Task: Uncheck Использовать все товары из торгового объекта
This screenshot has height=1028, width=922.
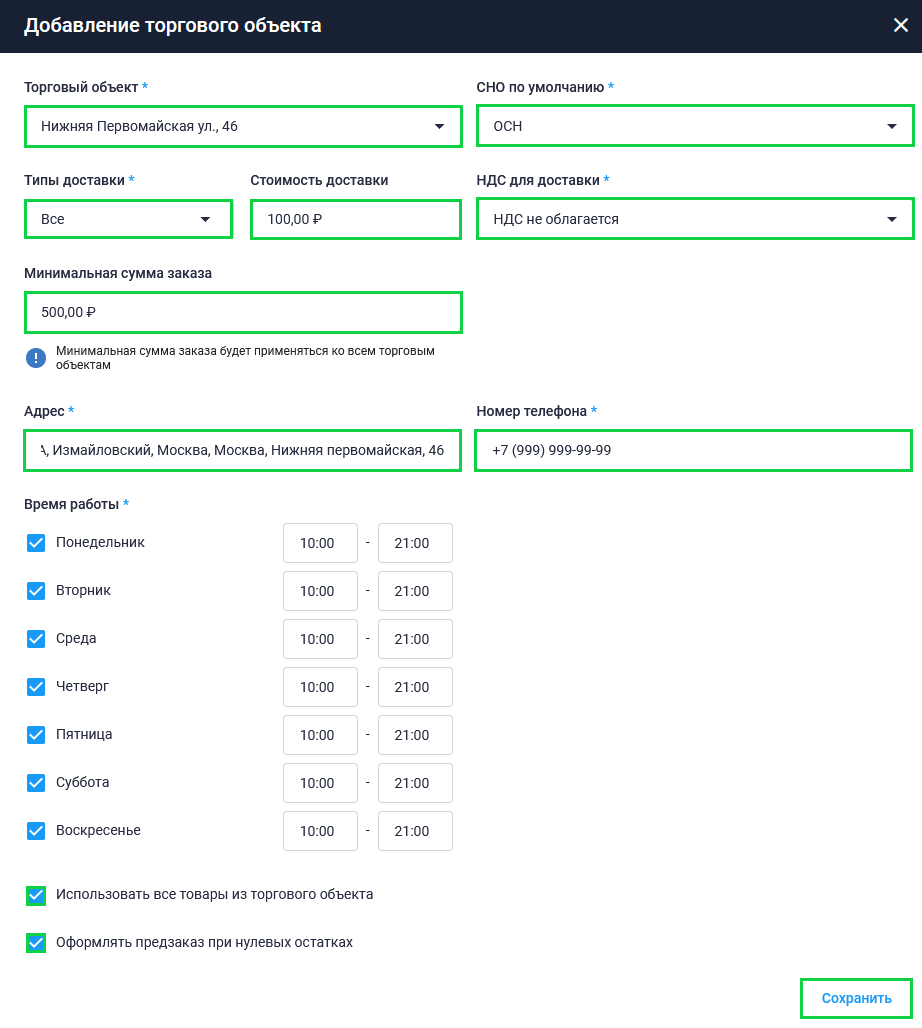Action: point(36,895)
